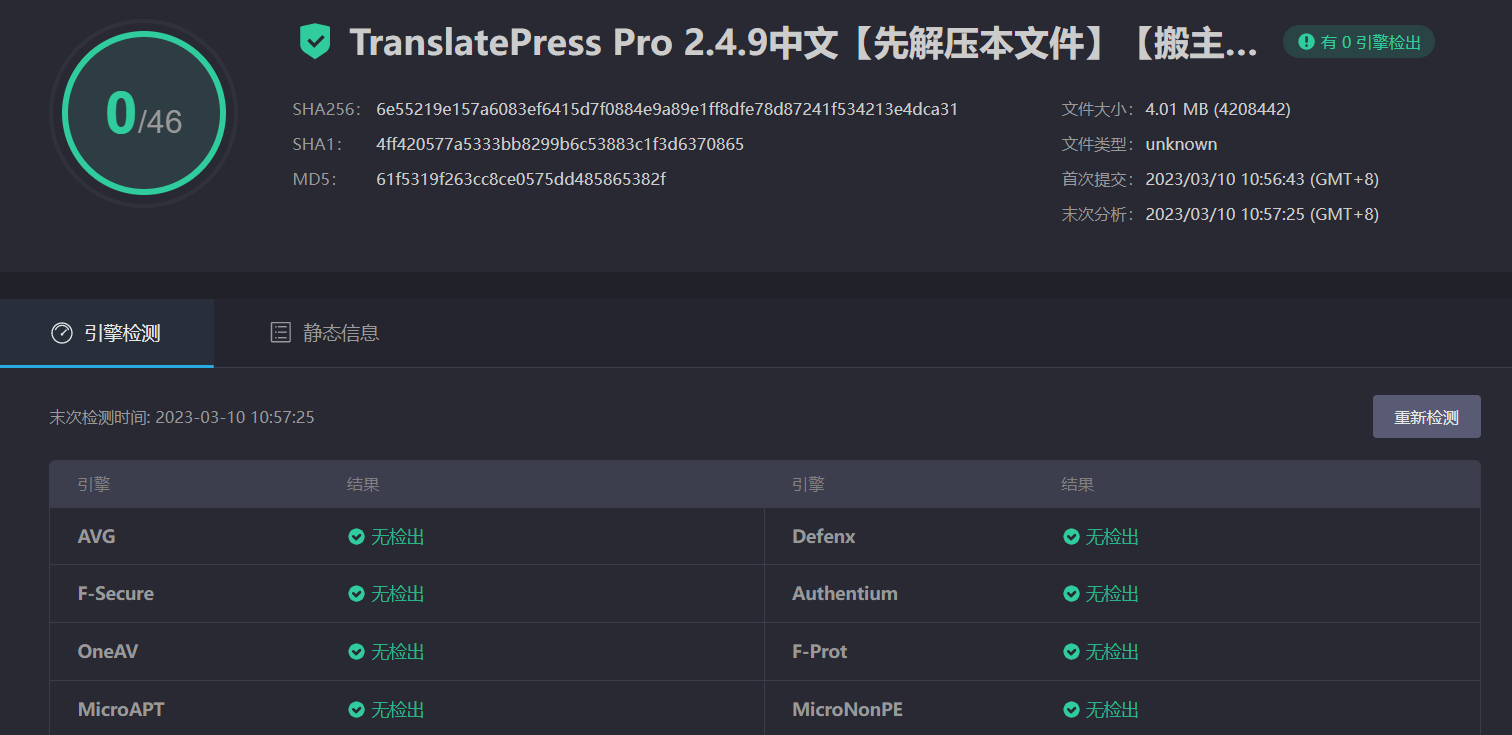Select the MD5 hash value 61f5319f...

[x=521, y=179]
